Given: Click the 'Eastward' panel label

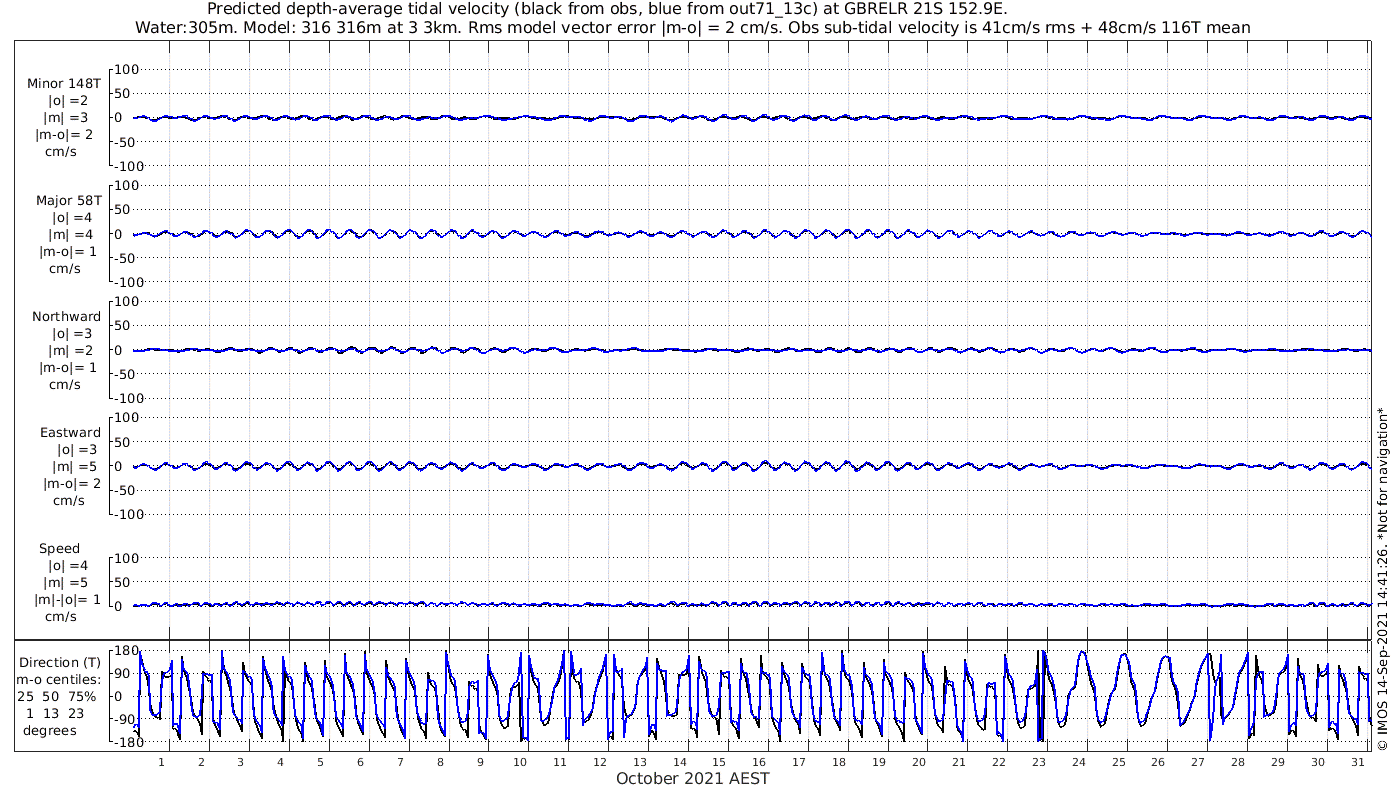Looking at the screenshot, I should 70,433.
